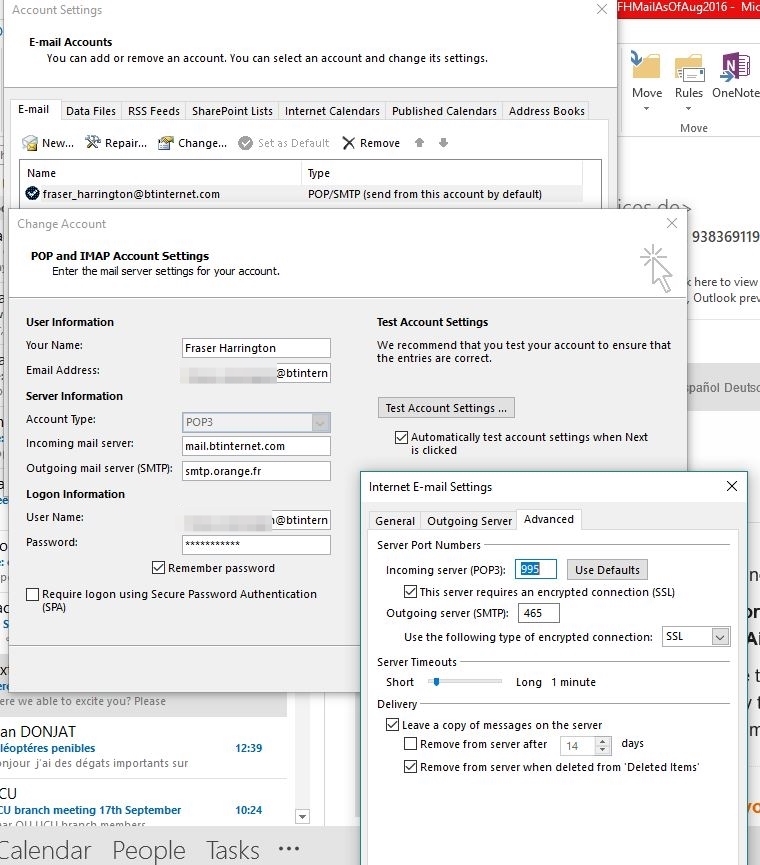Click the Change account icon
This screenshot has width=760, height=865.
166,143
